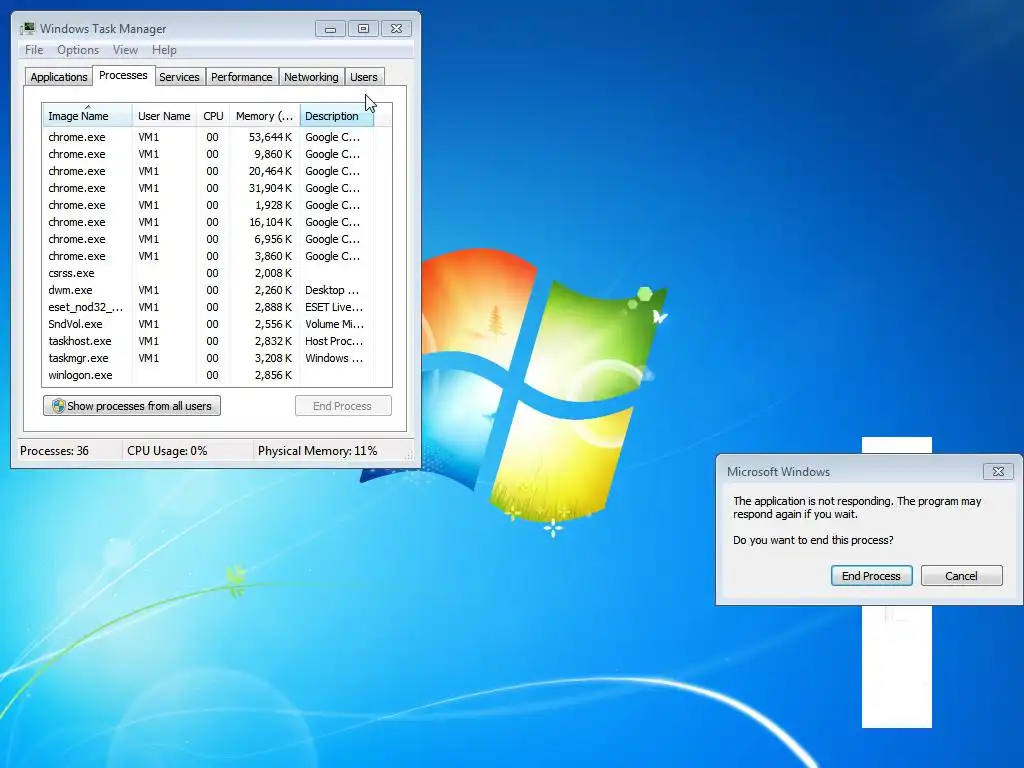
Task: Click the 2,008 K memory value
Action: tap(273, 273)
